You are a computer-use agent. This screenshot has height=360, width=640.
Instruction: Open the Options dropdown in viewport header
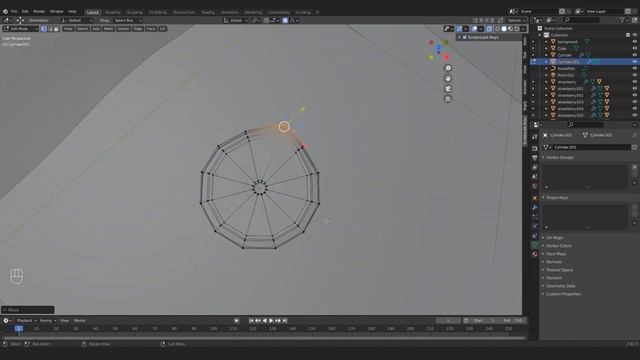[516, 20]
